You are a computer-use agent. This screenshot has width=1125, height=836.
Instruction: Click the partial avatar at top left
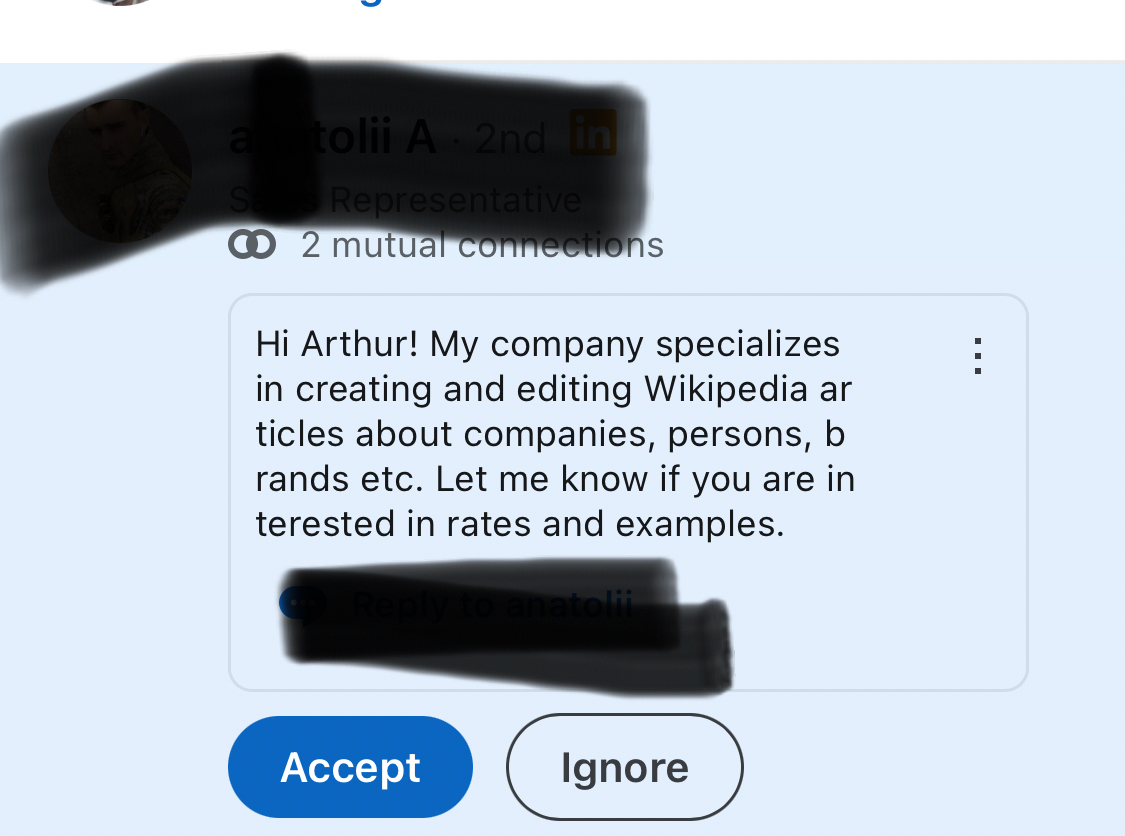(x=120, y=3)
